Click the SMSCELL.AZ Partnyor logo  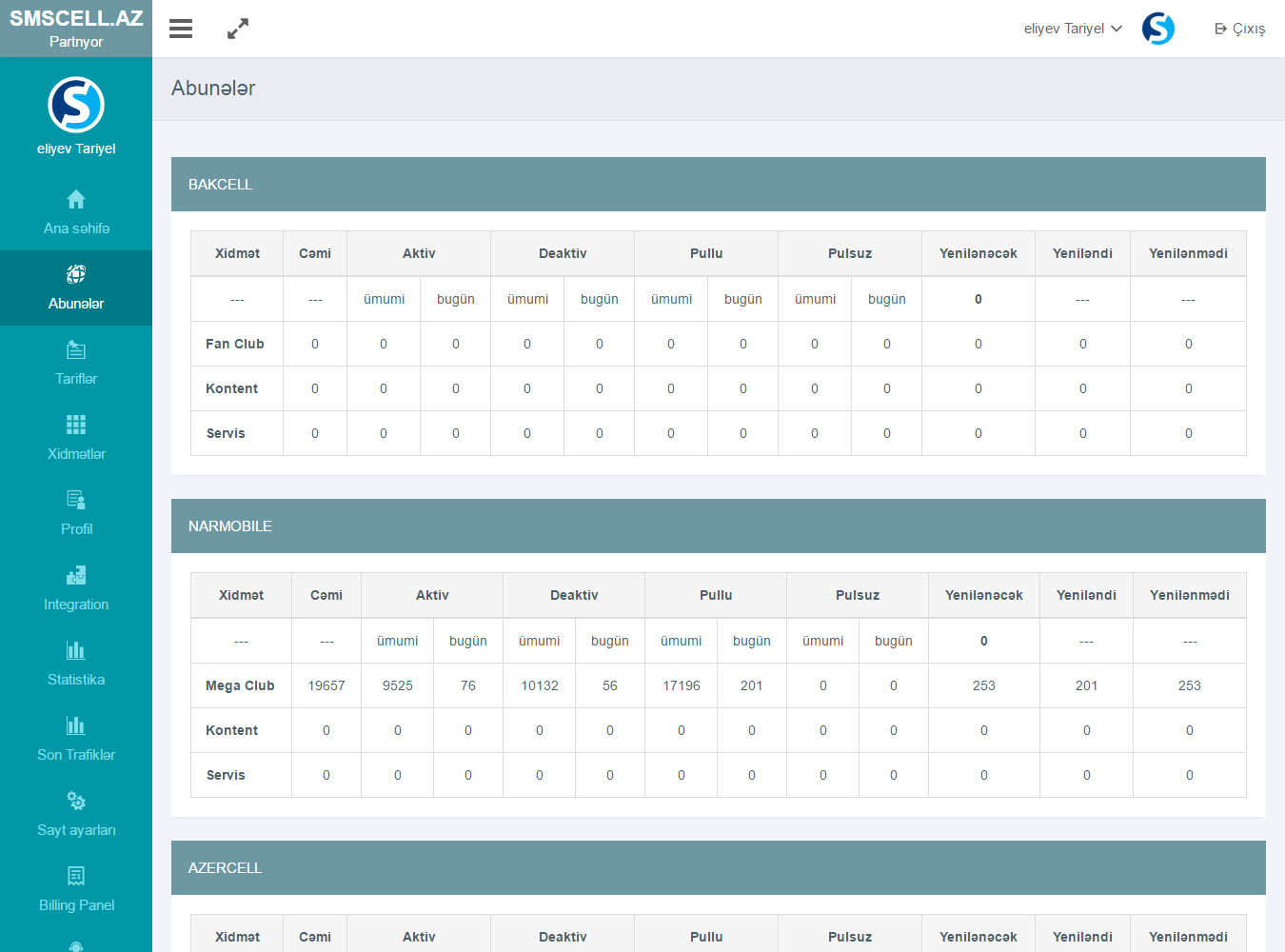76,29
